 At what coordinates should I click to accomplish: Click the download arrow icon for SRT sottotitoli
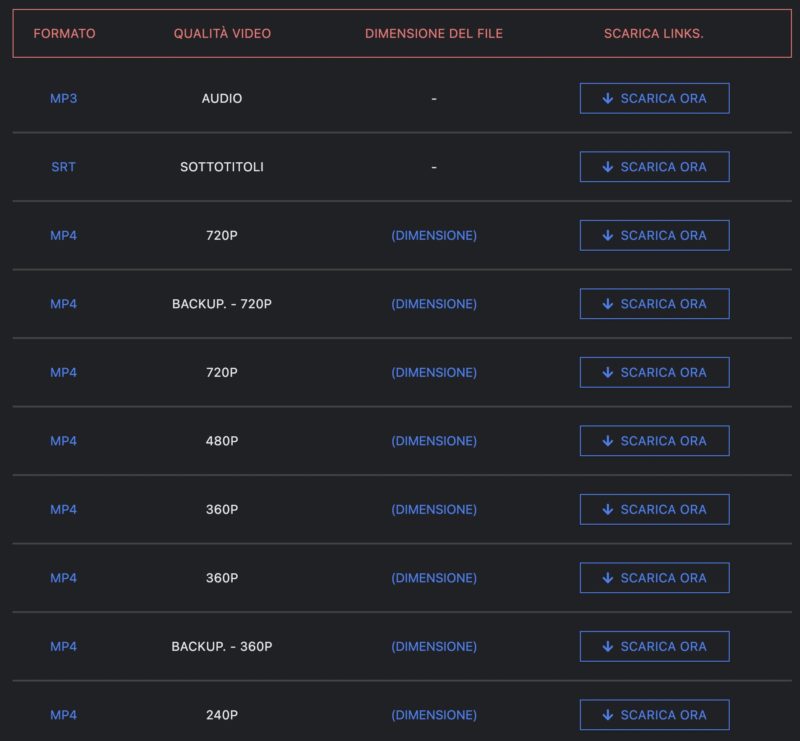pos(607,167)
